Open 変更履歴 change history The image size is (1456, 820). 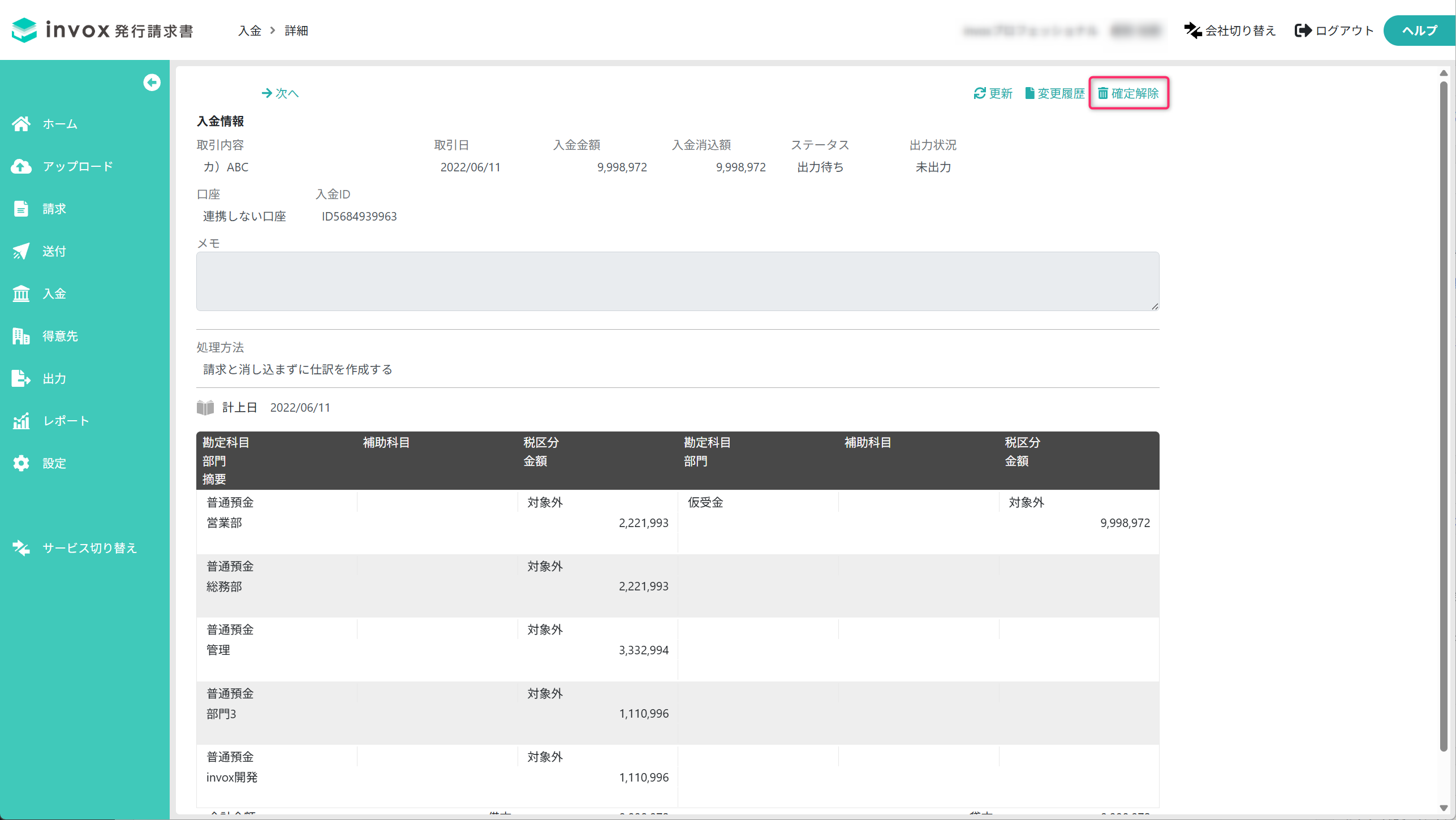(x=1055, y=93)
